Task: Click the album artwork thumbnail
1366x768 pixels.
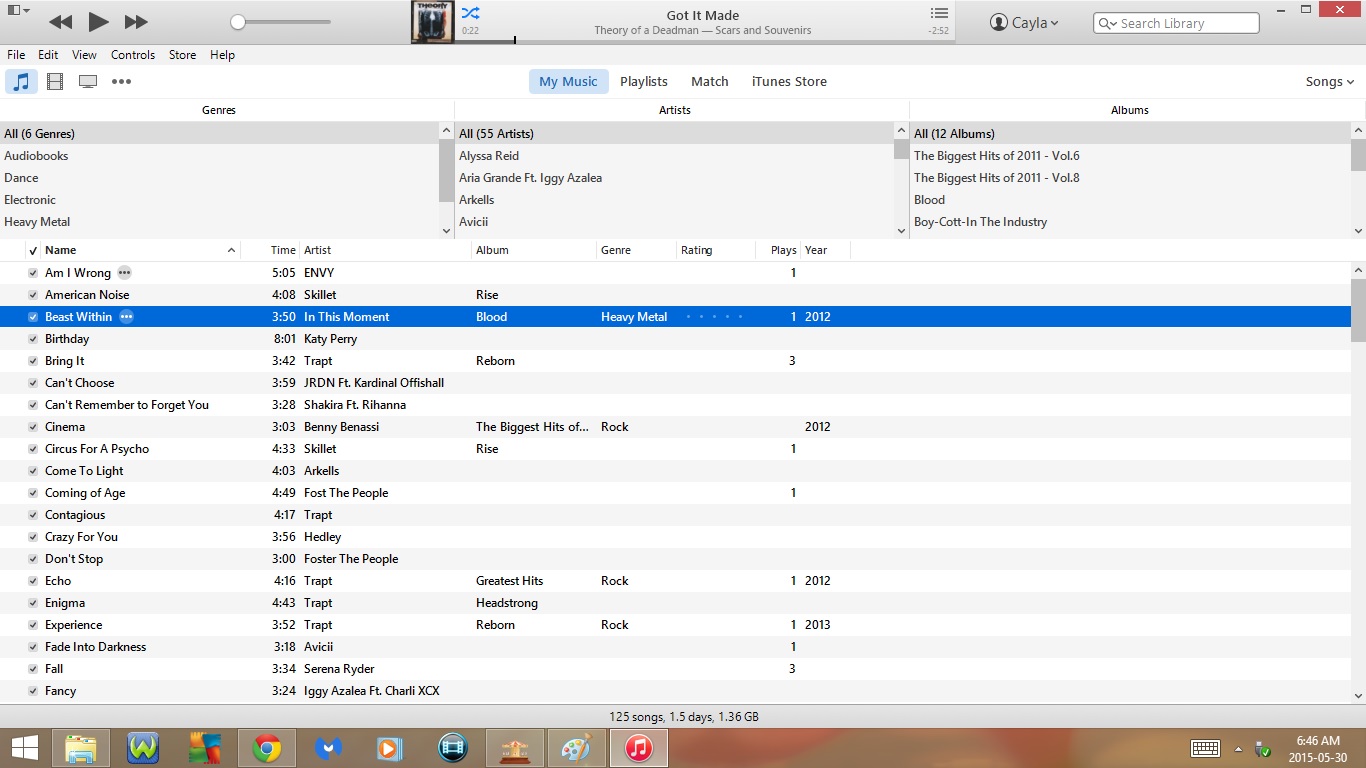Action: click(432, 22)
